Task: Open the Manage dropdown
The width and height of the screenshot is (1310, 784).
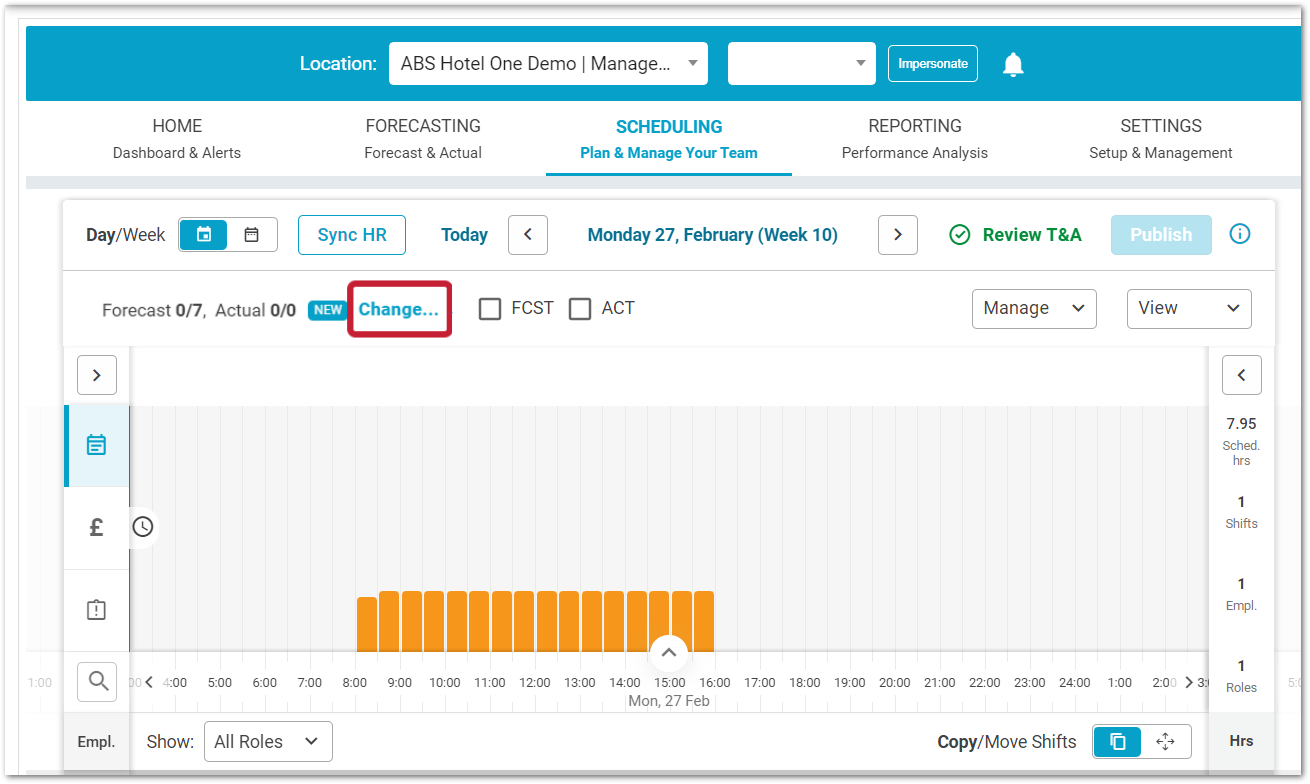Action: 1033,309
